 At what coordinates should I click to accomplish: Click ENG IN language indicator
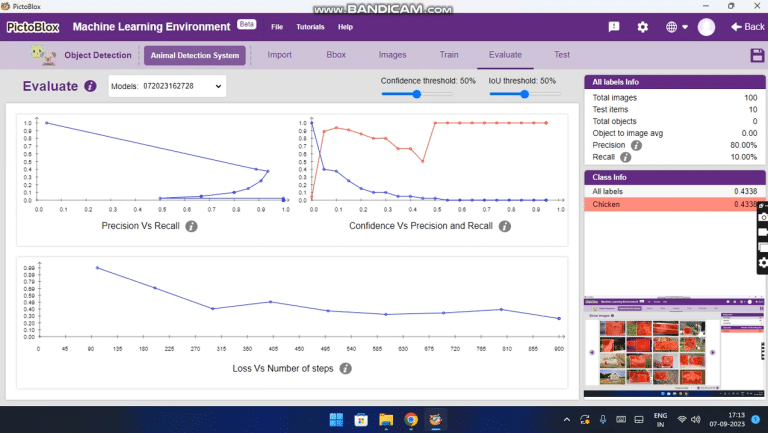(660, 420)
